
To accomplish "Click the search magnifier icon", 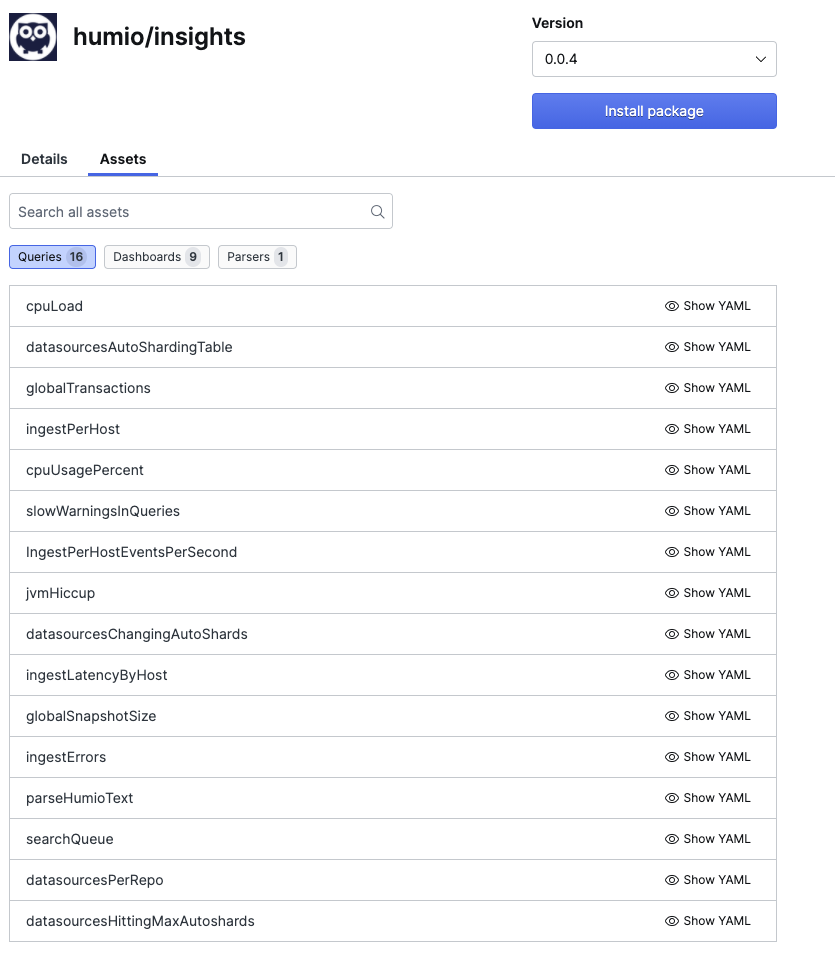I will coord(377,212).
